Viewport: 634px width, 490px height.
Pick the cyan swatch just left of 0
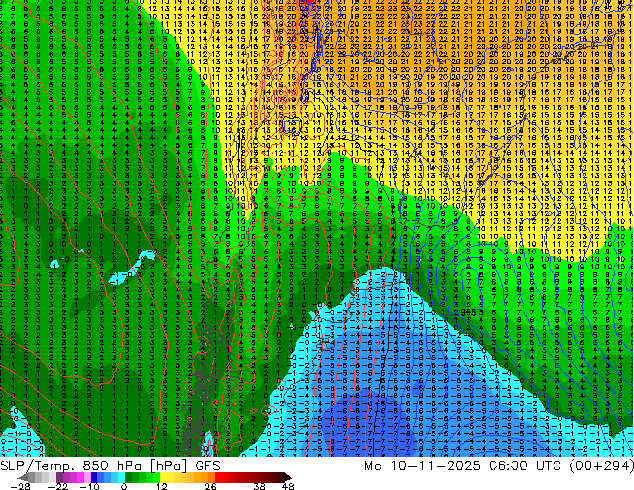[x=121, y=477]
